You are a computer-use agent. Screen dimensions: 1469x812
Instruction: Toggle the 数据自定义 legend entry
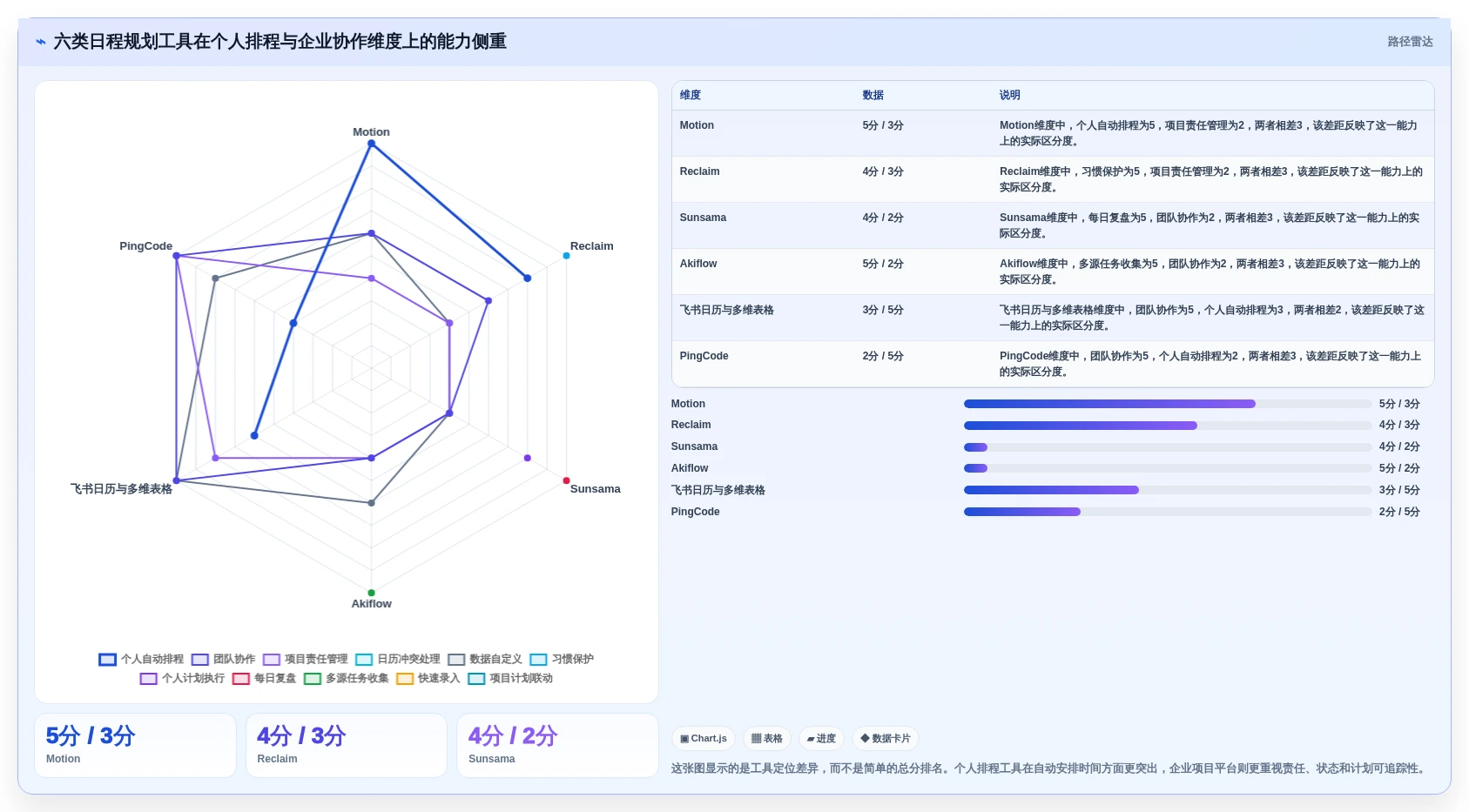pos(485,660)
